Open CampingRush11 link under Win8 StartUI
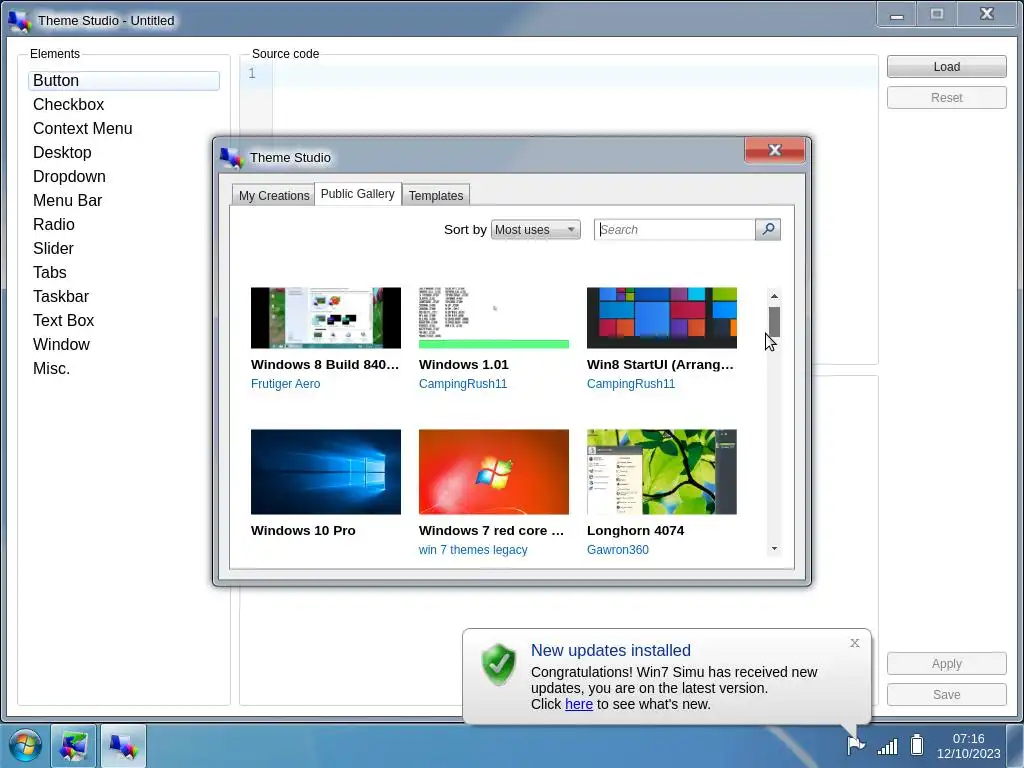This screenshot has height=768, width=1024. [x=631, y=384]
